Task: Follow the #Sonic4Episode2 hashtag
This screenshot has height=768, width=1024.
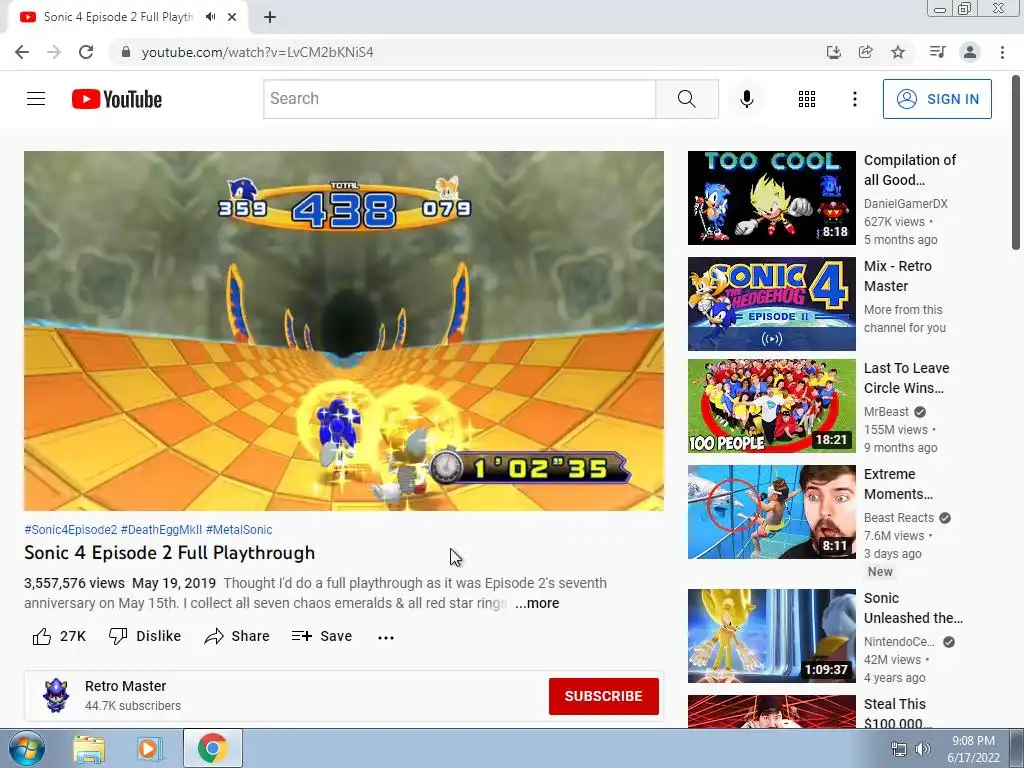Action: [71, 530]
